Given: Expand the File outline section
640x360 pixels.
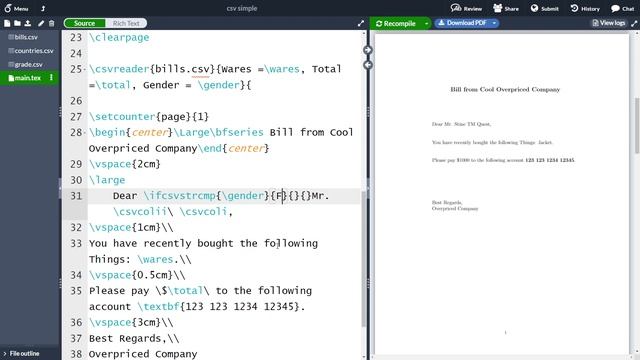Looking at the screenshot, I should 21,353.
